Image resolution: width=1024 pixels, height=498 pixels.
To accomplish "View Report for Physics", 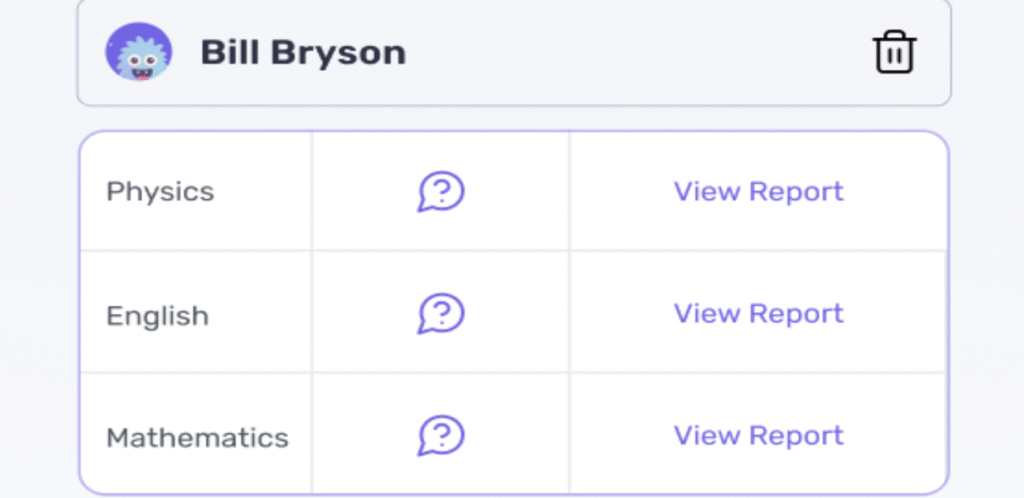I will click(x=758, y=191).
